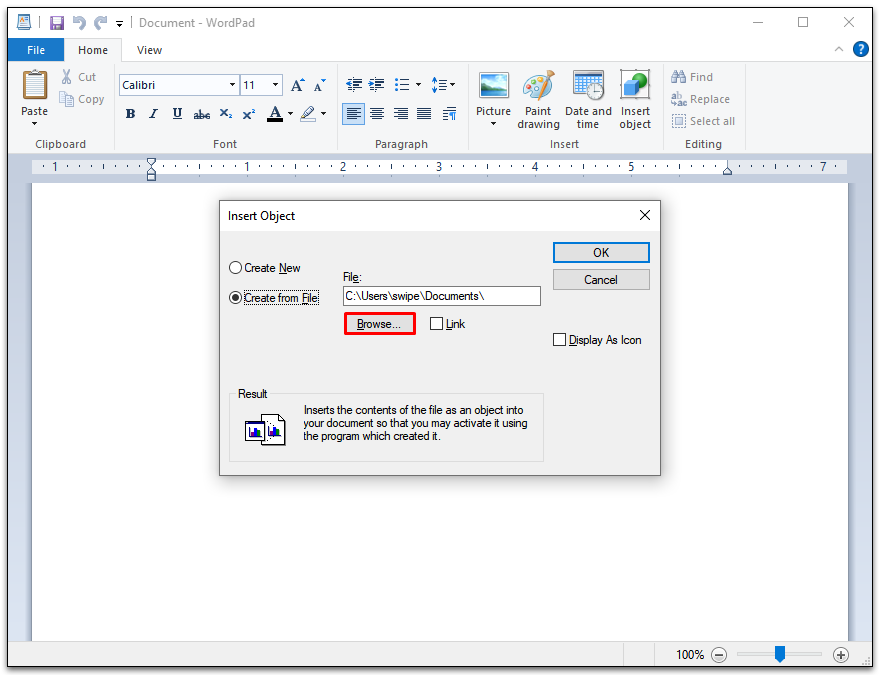This screenshot has height=675, width=881.
Task: Open the font size 11 dropdown
Action: [x=275, y=85]
